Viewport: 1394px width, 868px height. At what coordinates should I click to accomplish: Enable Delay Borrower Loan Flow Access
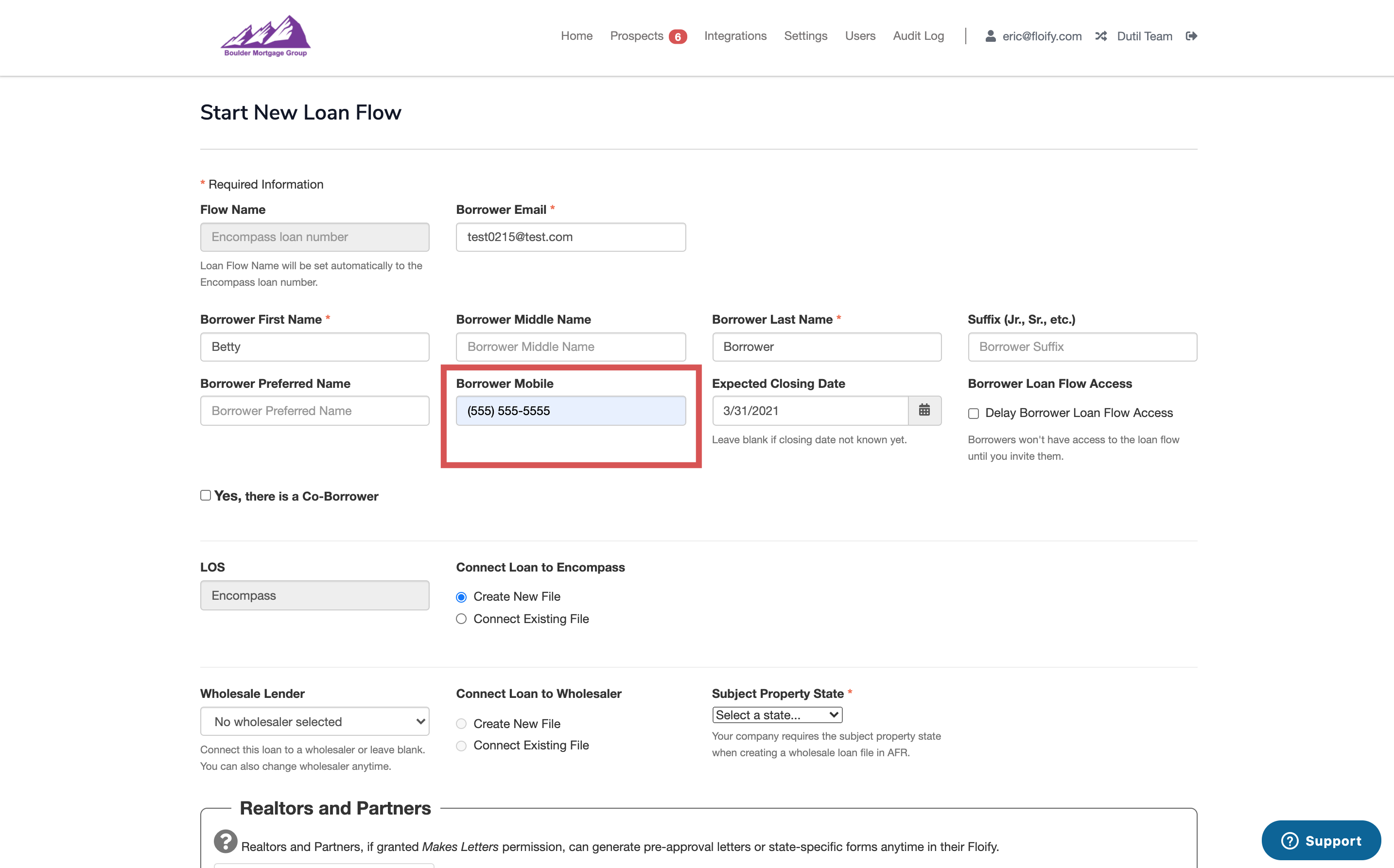[973, 413]
